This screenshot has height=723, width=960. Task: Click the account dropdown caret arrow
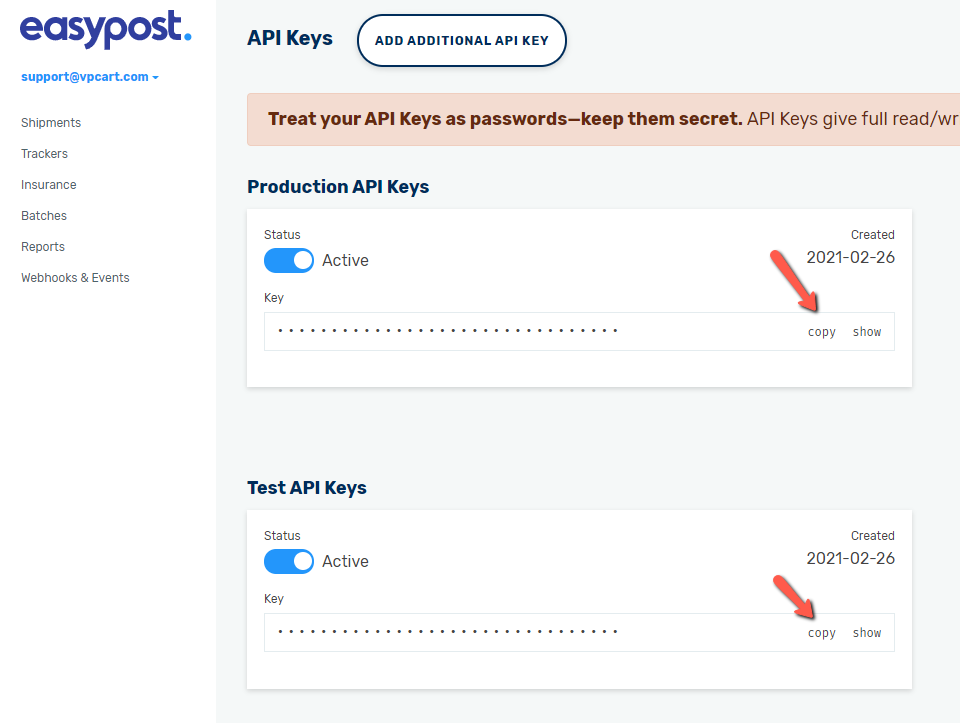(156, 78)
